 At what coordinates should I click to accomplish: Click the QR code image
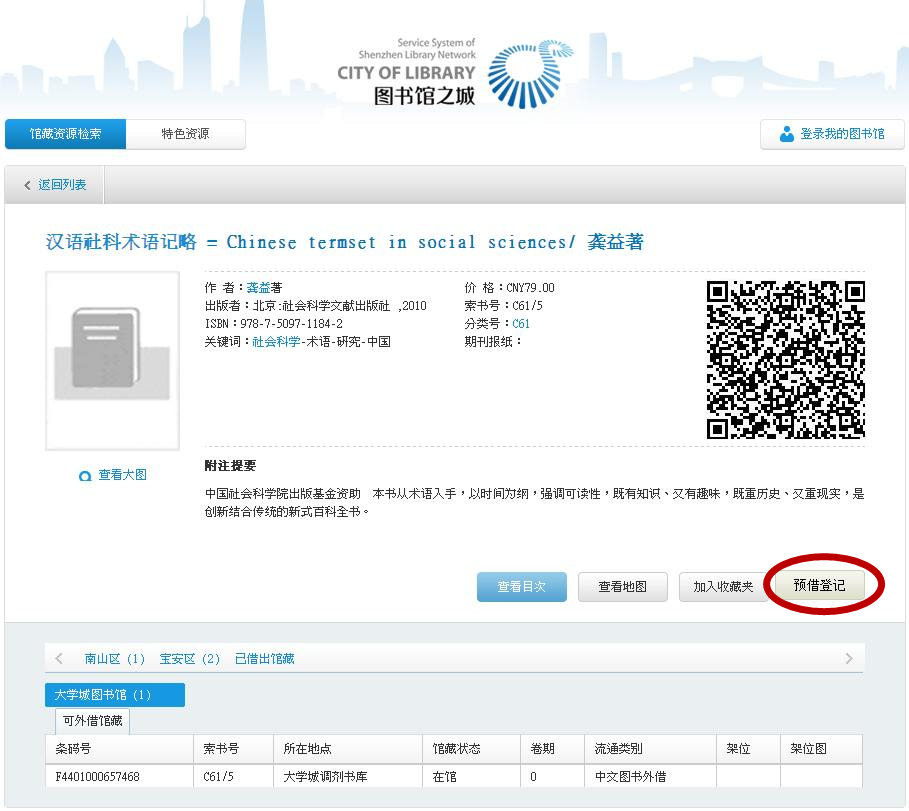785,360
